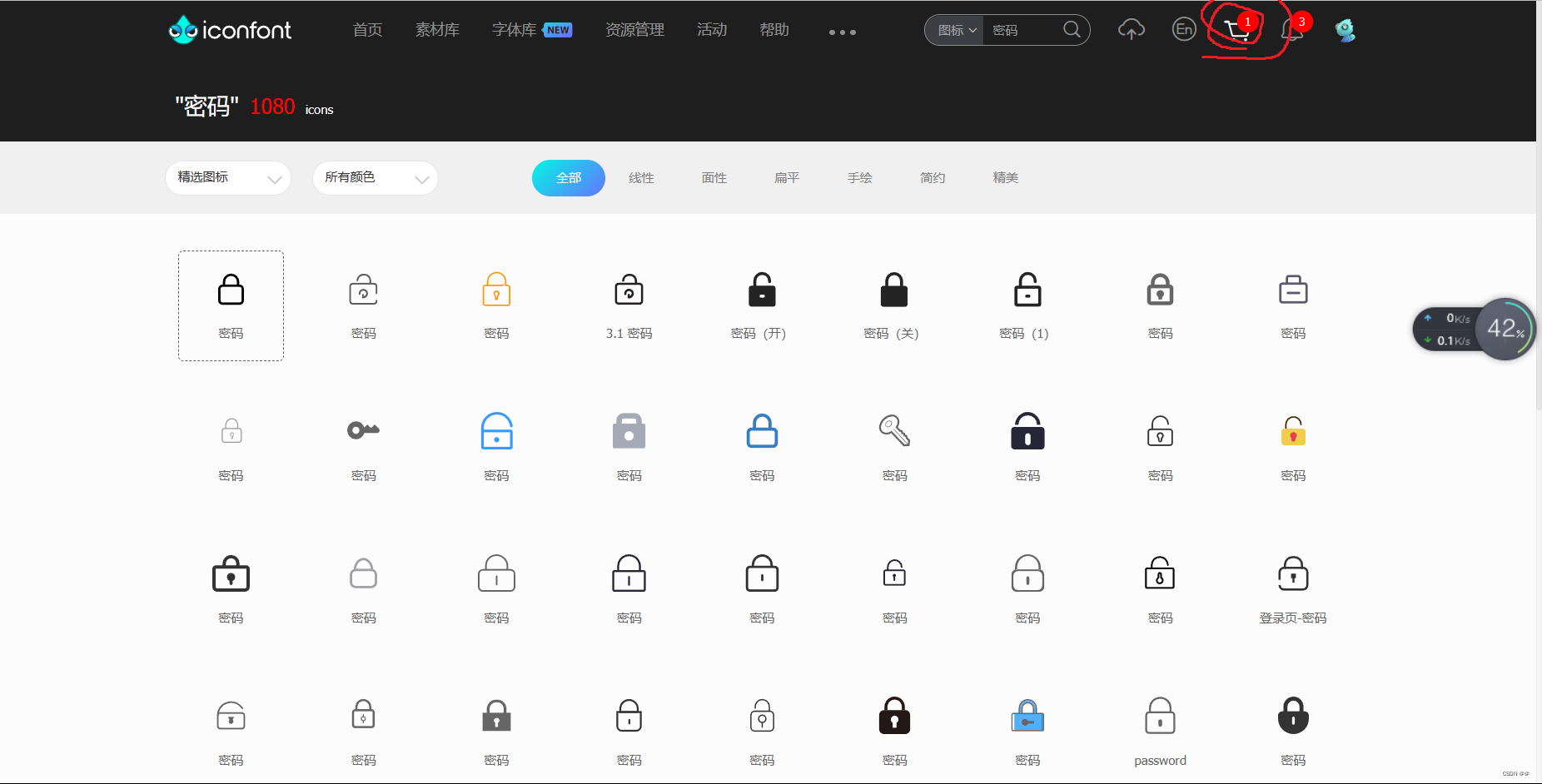Open 首页 in navigation
This screenshot has width=1542, height=784.
[x=367, y=30]
